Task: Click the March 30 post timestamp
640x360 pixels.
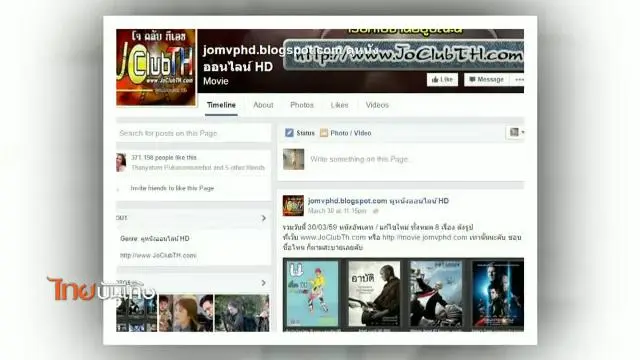Action: [337, 211]
